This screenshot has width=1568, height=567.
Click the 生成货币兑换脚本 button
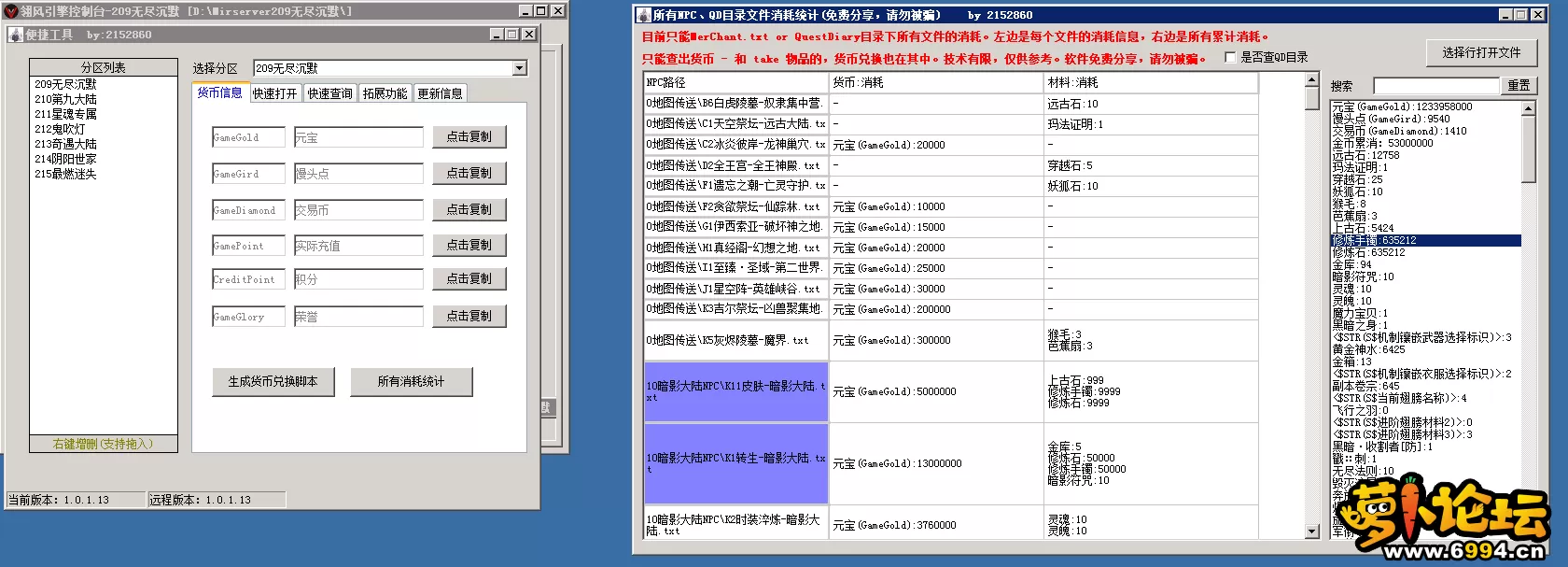273,381
